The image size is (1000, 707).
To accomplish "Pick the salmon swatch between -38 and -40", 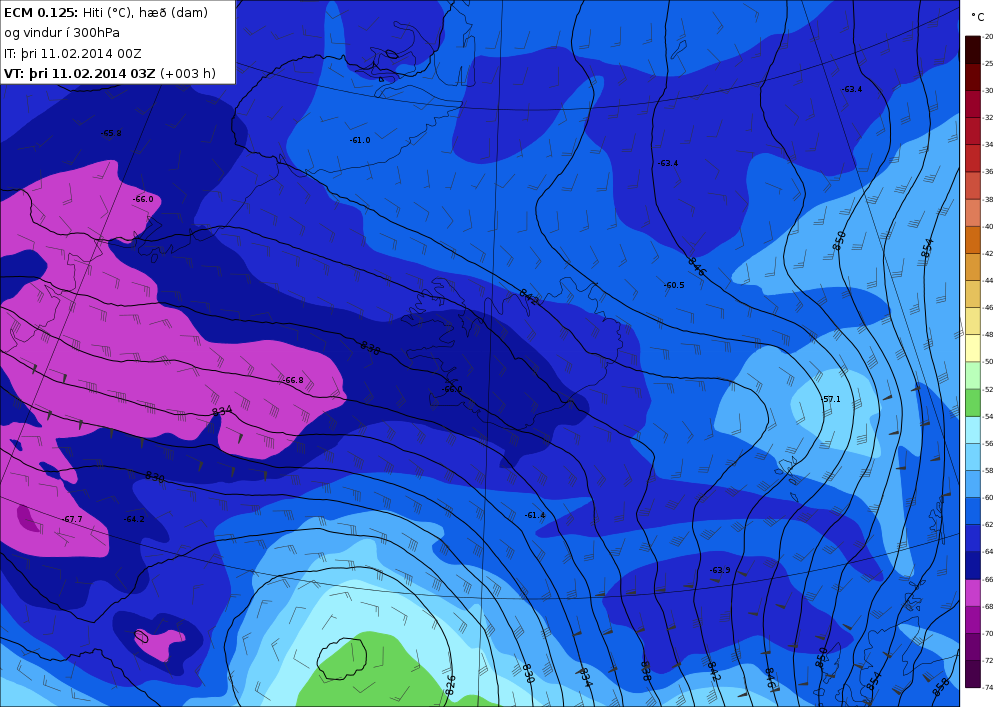I will tap(973, 212).
